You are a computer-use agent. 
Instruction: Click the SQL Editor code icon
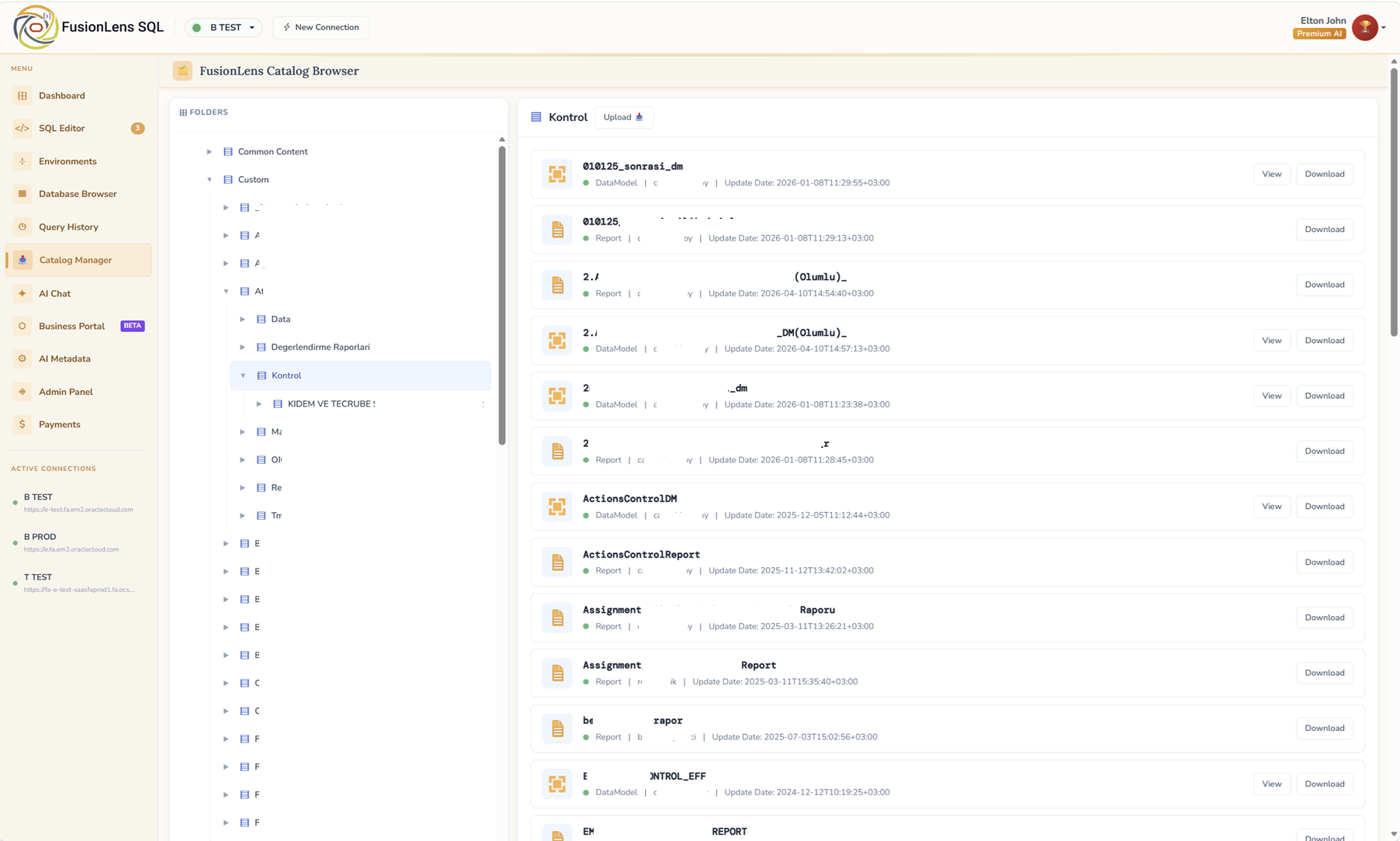pyautogui.click(x=23, y=128)
